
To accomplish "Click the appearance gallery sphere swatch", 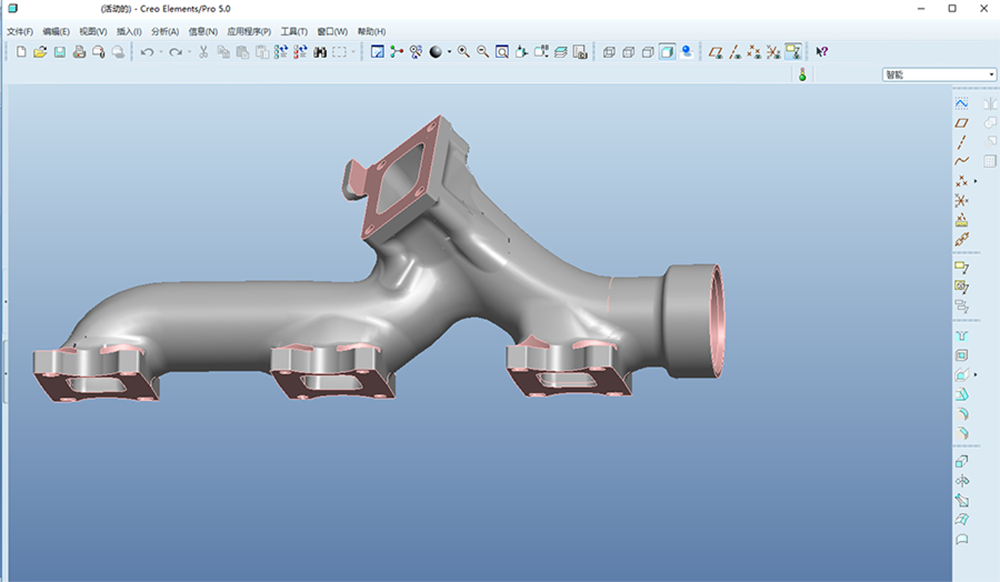I will (436, 52).
